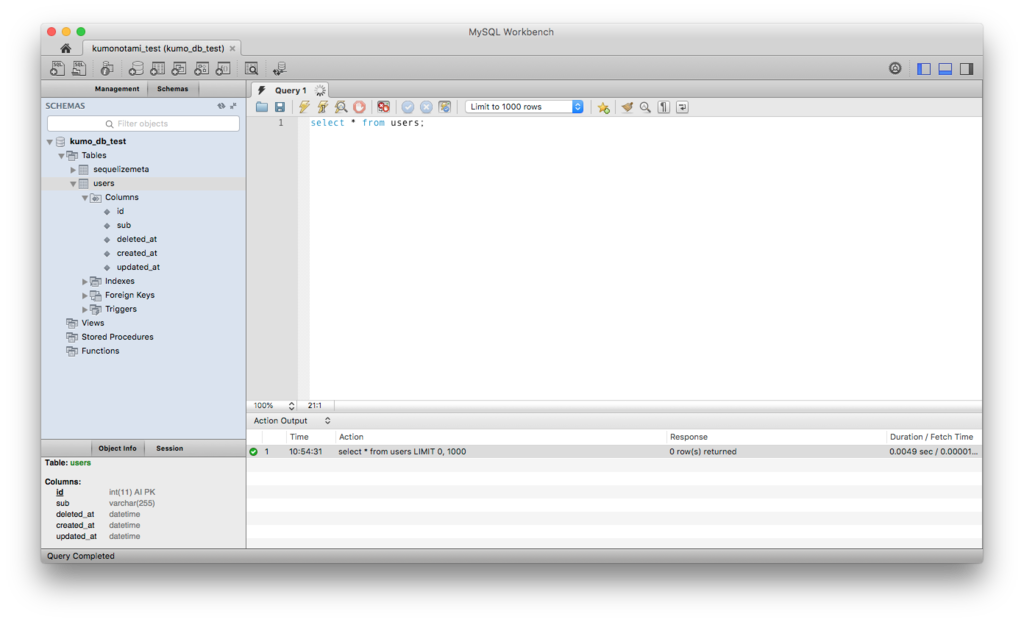Click the Duration / Fetch Time header

pyautogui.click(x=931, y=437)
